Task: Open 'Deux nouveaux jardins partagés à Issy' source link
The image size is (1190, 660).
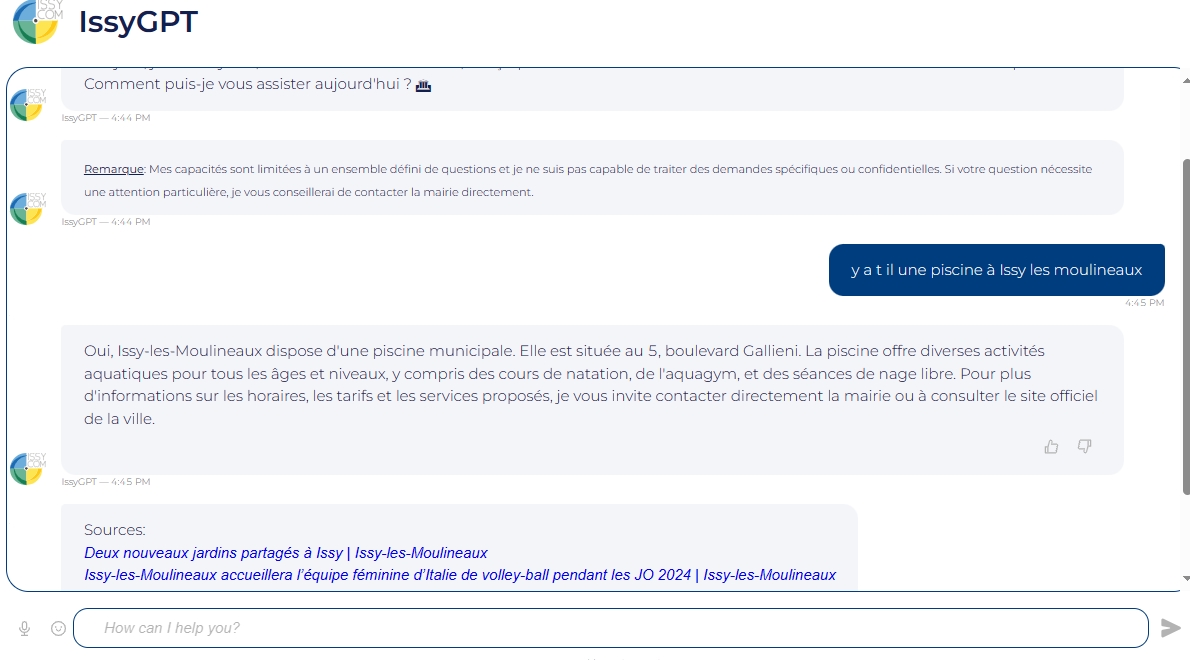Action: coord(285,553)
